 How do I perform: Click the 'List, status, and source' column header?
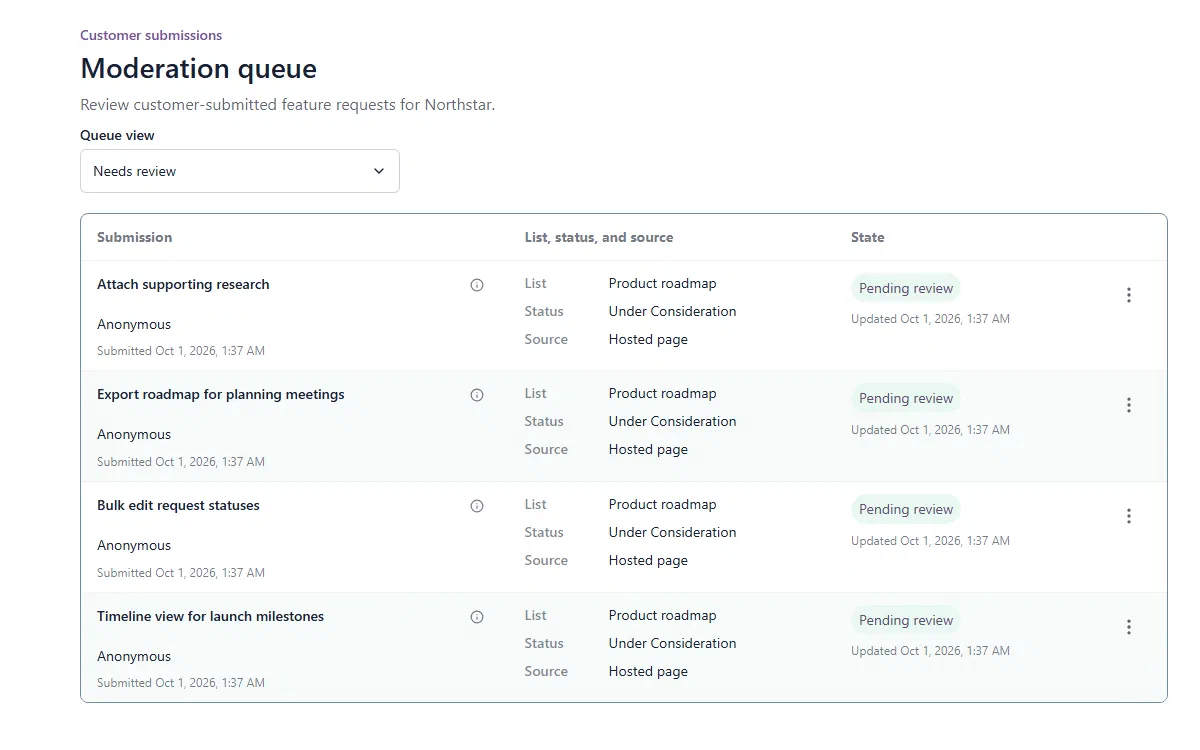[x=599, y=237]
